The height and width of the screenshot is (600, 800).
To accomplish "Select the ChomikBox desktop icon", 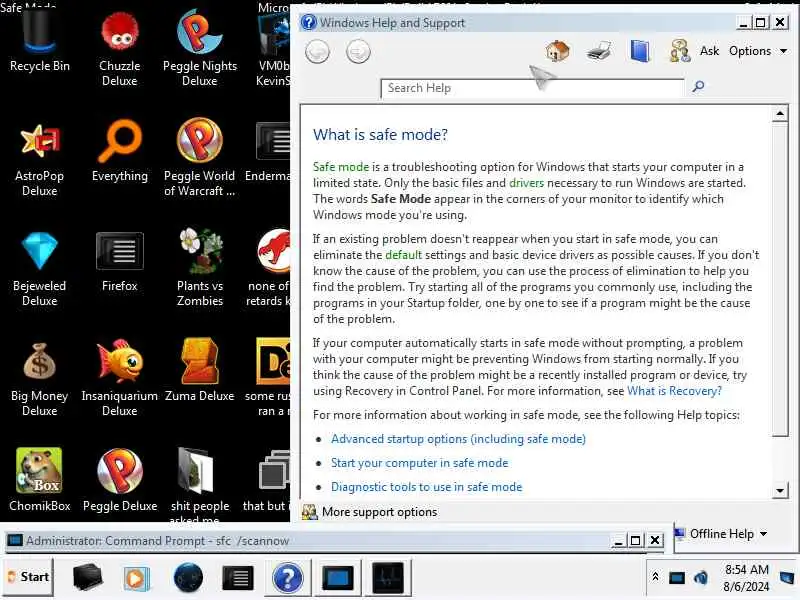I will tap(39, 480).
